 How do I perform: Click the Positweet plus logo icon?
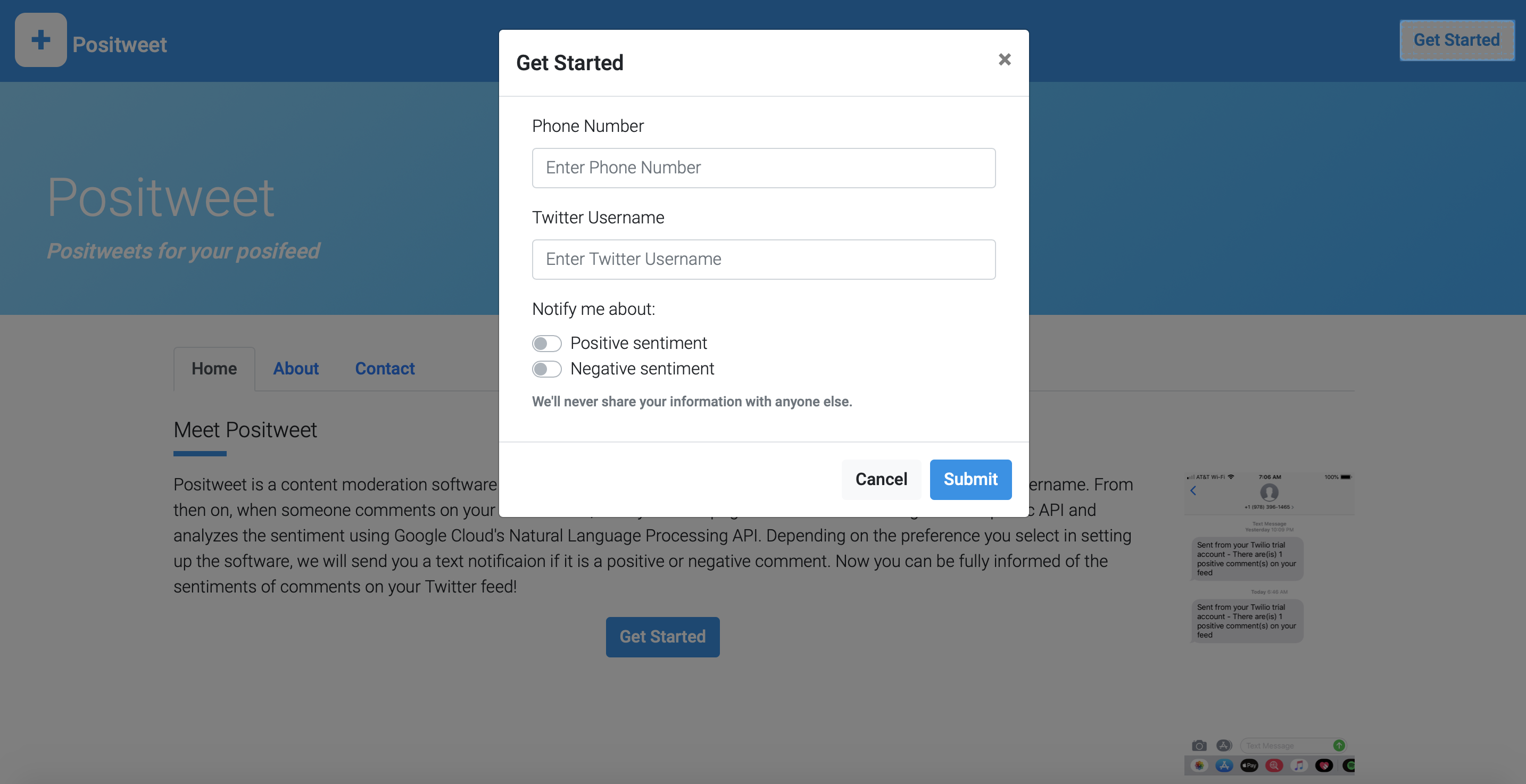(x=41, y=40)
